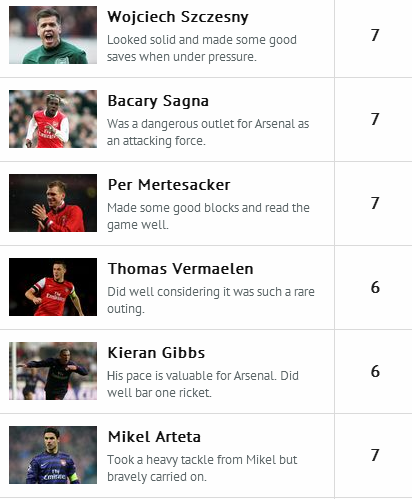Select Vermaelen's rating of 6
Viewport: 412px width, 499px height.
(375, 287)
